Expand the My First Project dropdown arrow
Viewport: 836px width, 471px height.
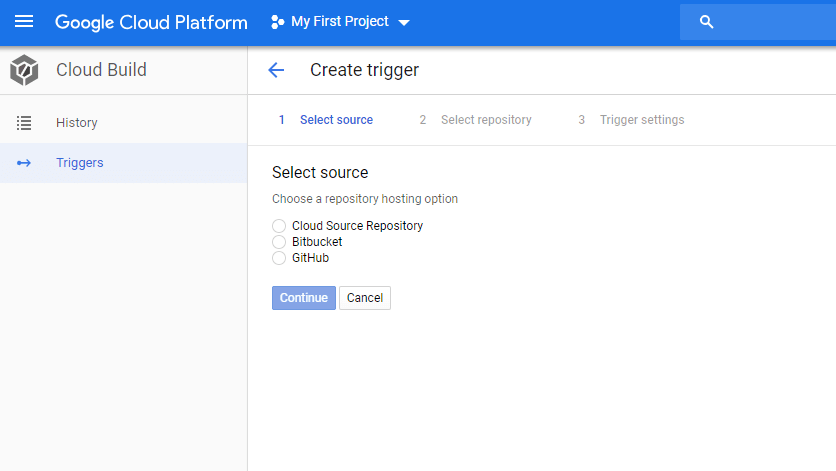click(x=404, y=22)
